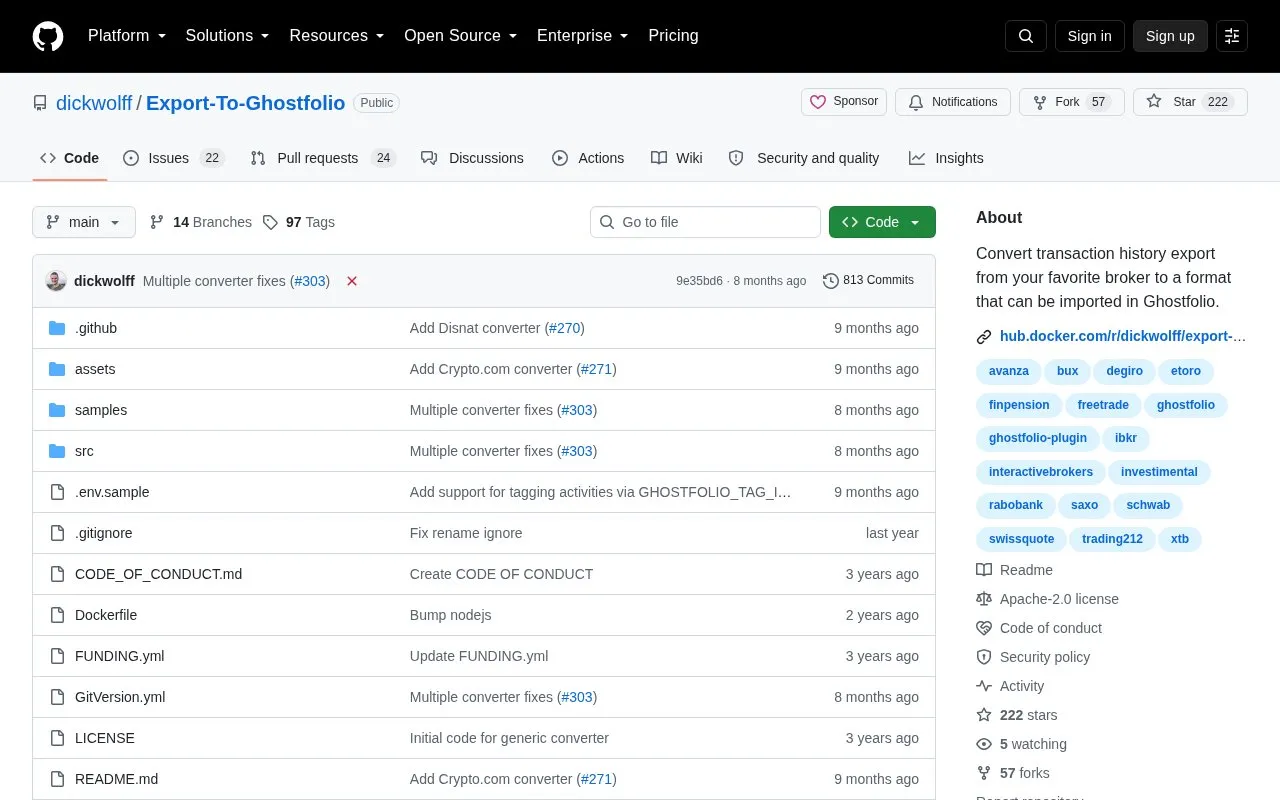Screen dimensions: 1280x800
Task: Open commit hash 9e35bd6
Action: click(x=699, y=281)
